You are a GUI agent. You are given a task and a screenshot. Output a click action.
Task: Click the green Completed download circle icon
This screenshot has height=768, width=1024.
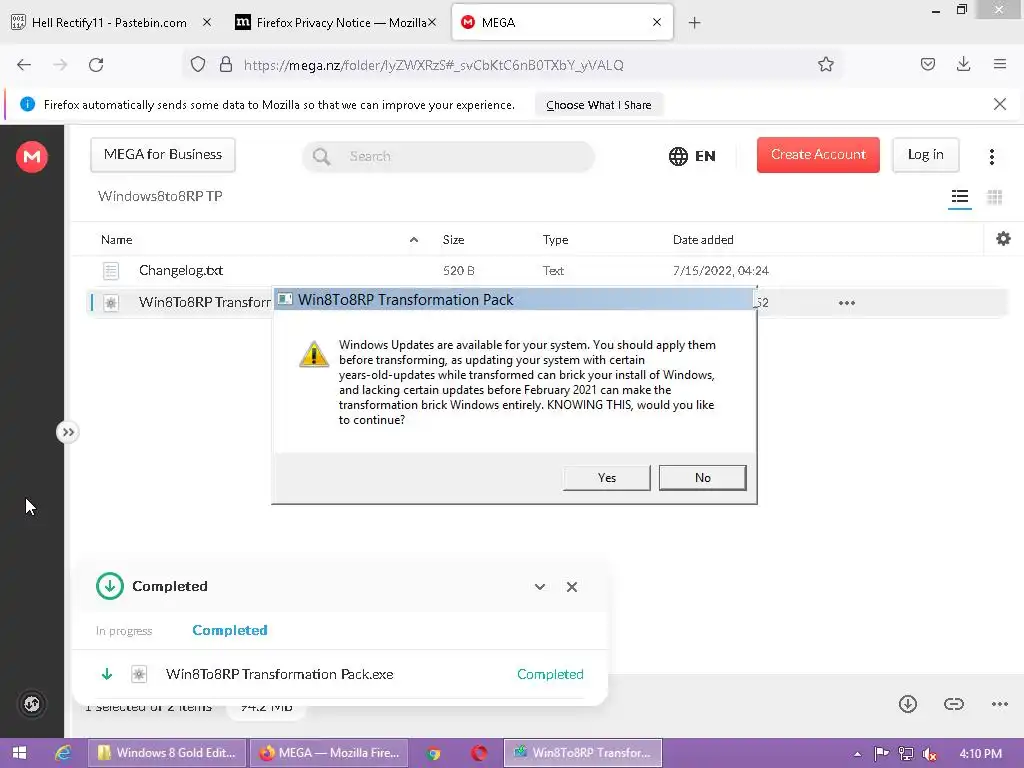click(110, 586)
